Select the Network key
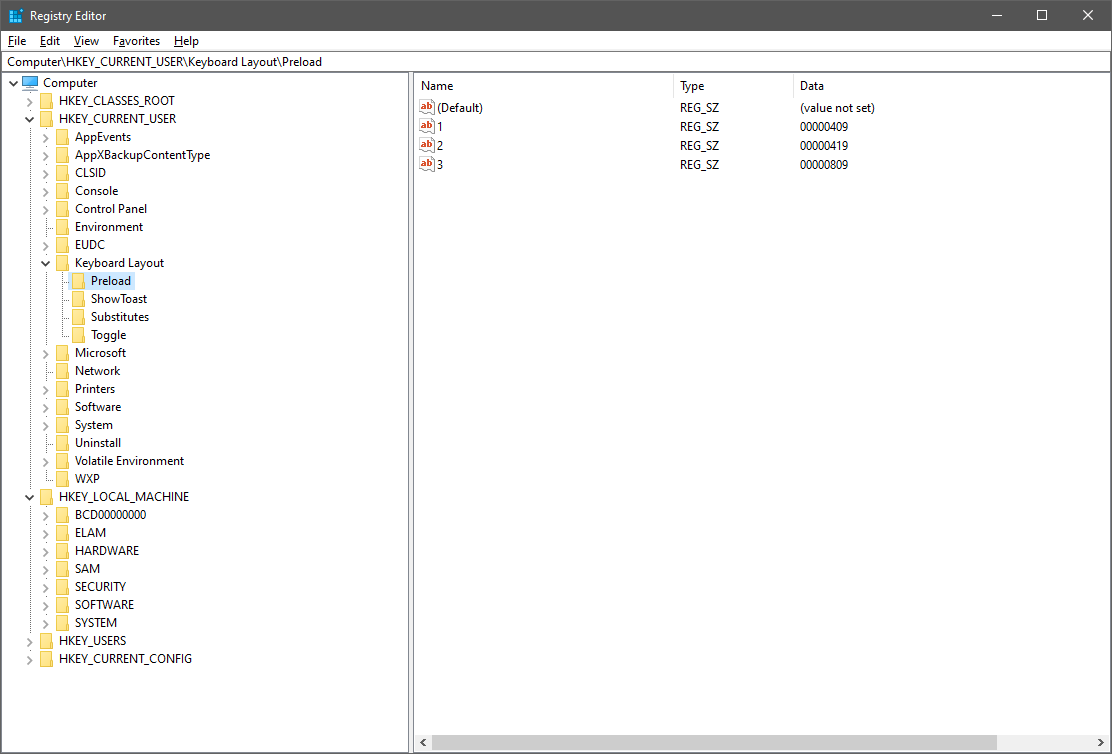Image resolution: width=1112 pixels, height=754 pixels. pyautogui.click(x=98, y=371)
